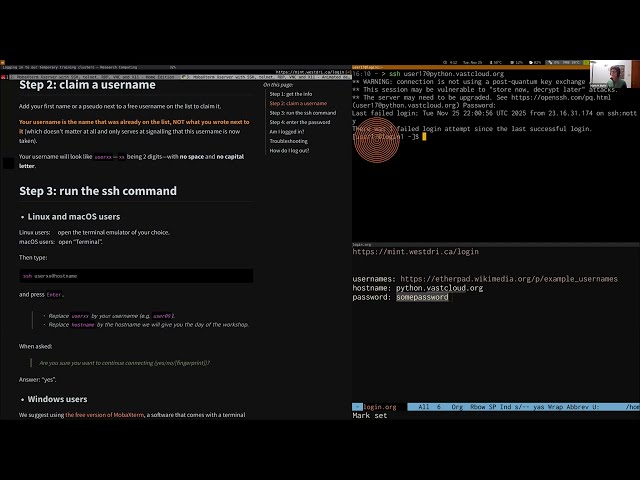Screen dimensions: 640x480
Task: Click the 'Mark set' echo area message
Action: tap(369, 416)
